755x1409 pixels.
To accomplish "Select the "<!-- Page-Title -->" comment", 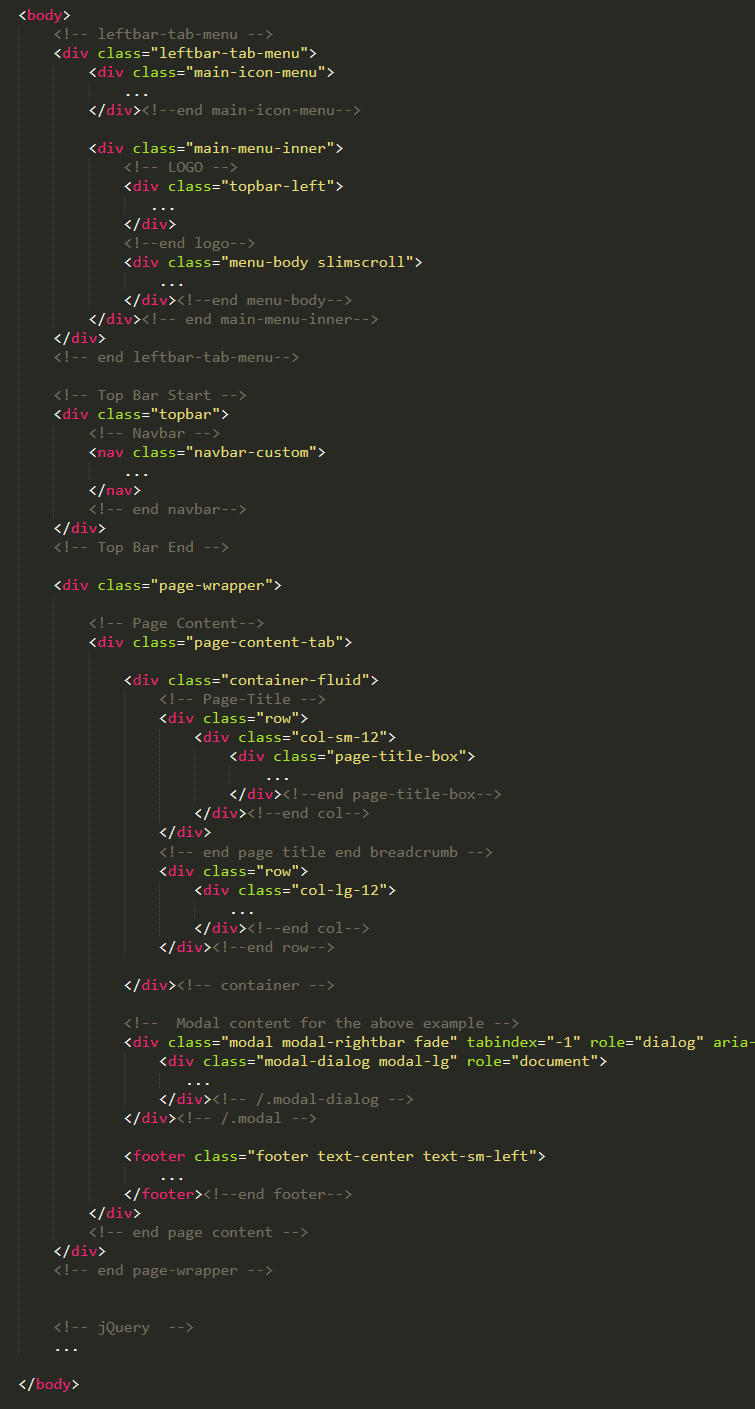I will click(242, 699).
